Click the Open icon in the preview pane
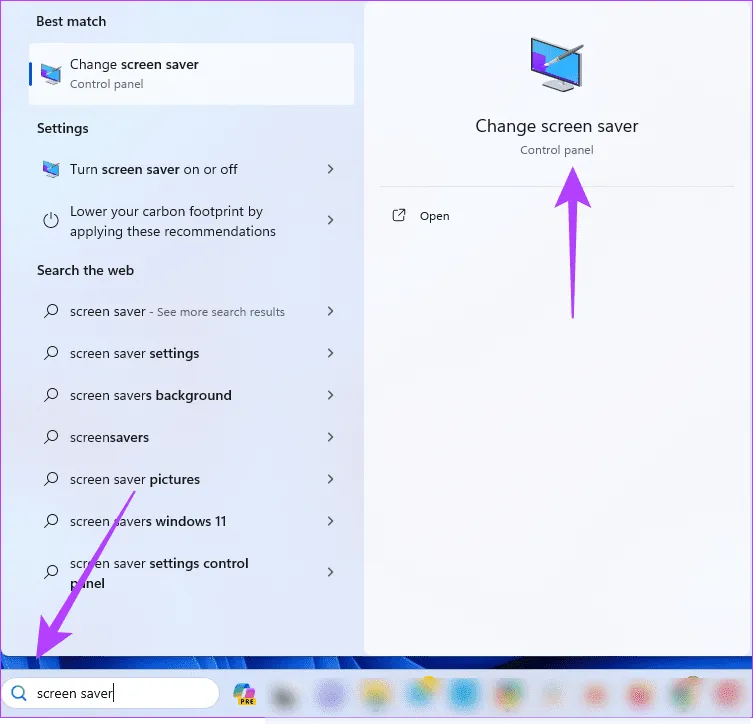The height and width of the screenshot is (724, 753). (x=400, y=216)
